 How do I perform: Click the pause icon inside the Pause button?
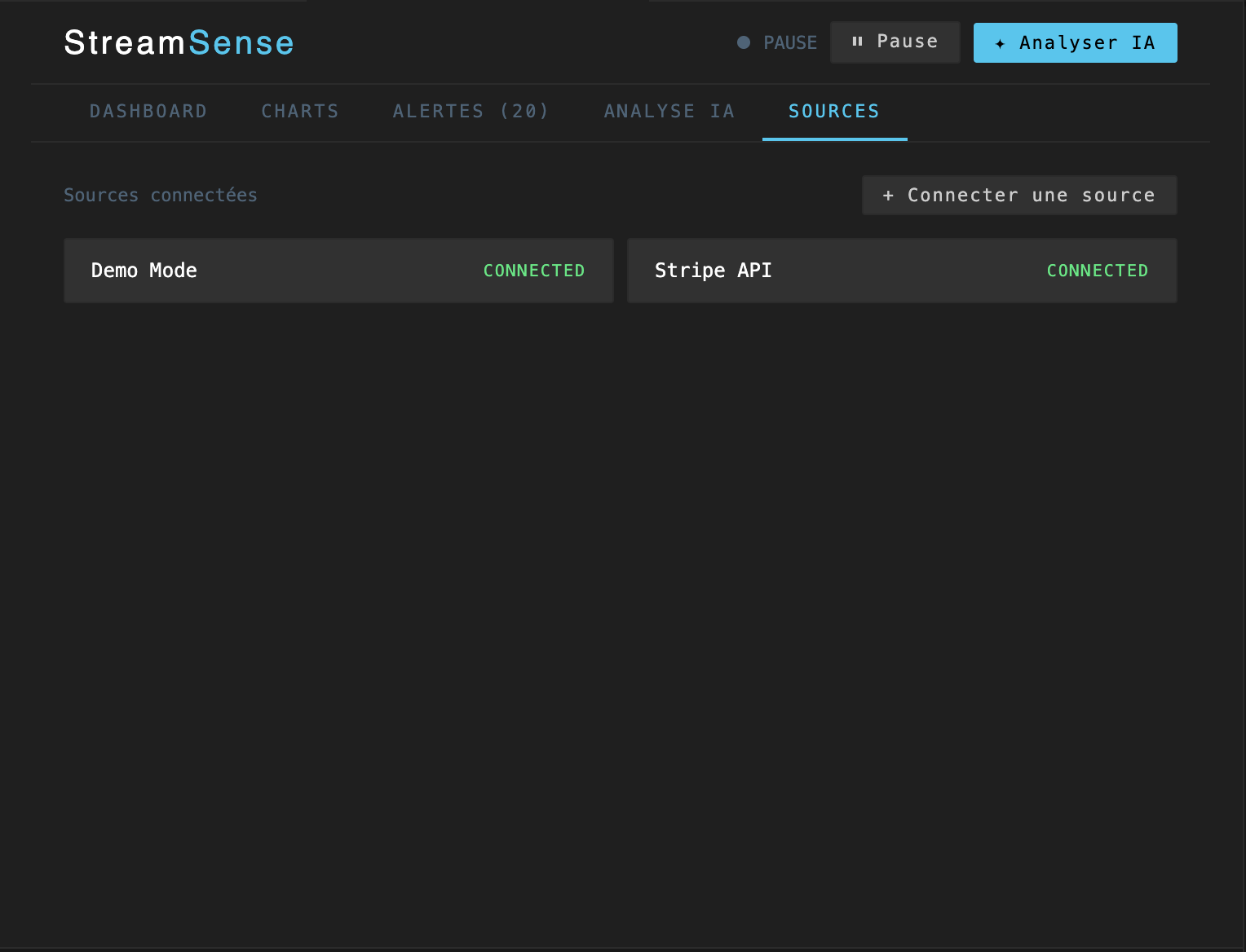(x=857, y=42)
